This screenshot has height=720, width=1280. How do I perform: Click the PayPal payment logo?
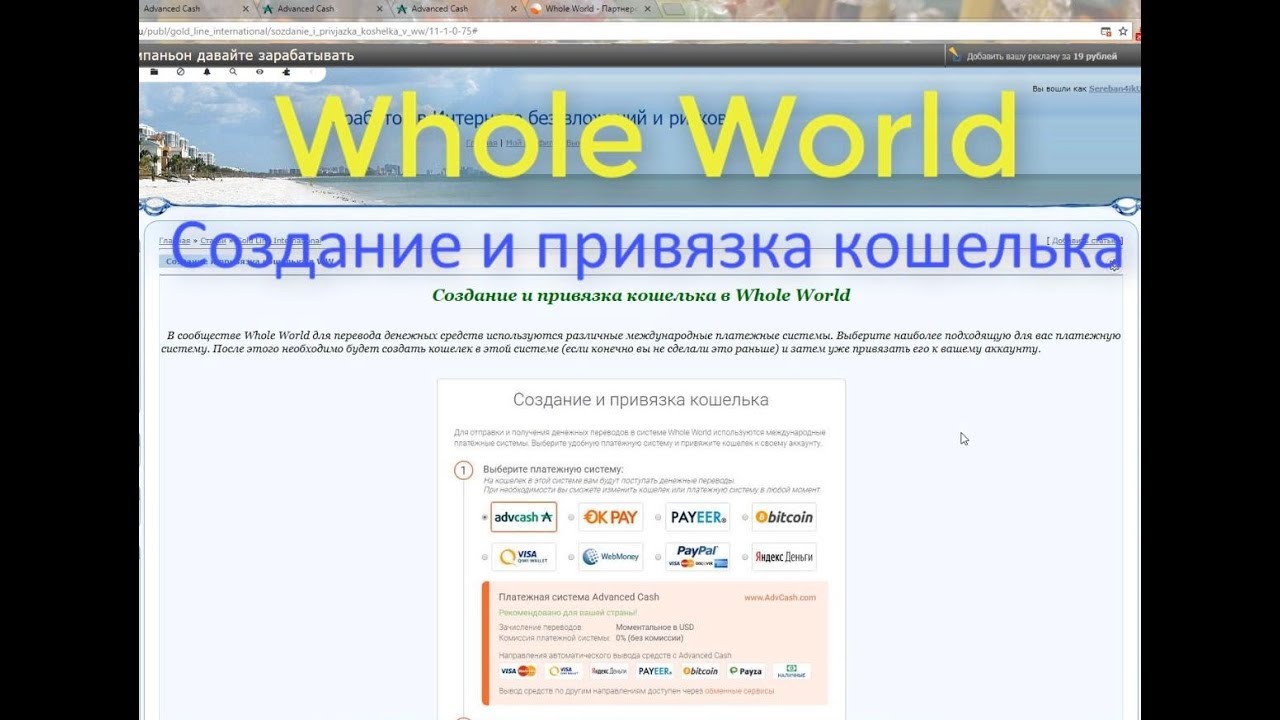click(x=697, y=557)
